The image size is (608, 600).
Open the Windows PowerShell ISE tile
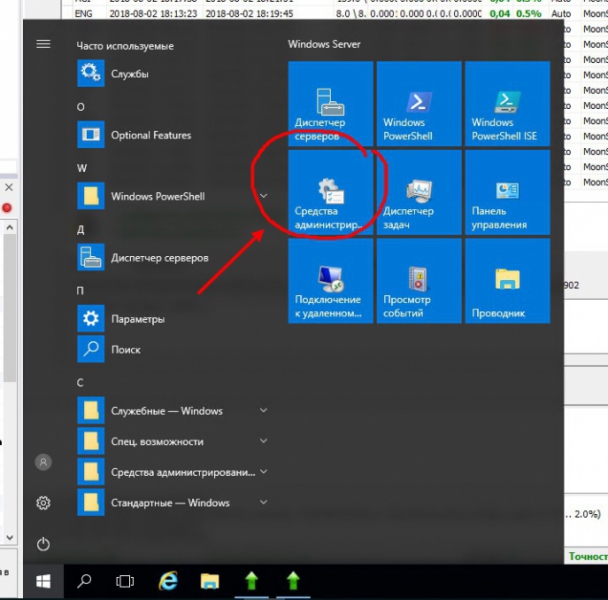pyautogui.click(x=506, y=104)
